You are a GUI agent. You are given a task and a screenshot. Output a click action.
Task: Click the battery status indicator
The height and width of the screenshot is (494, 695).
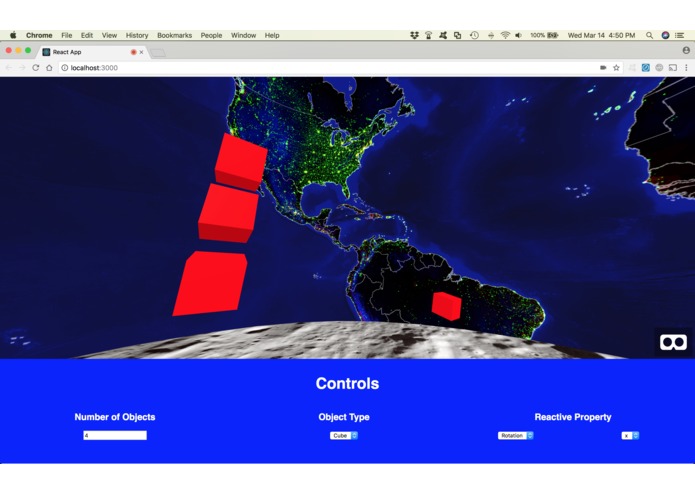[544, 35]
